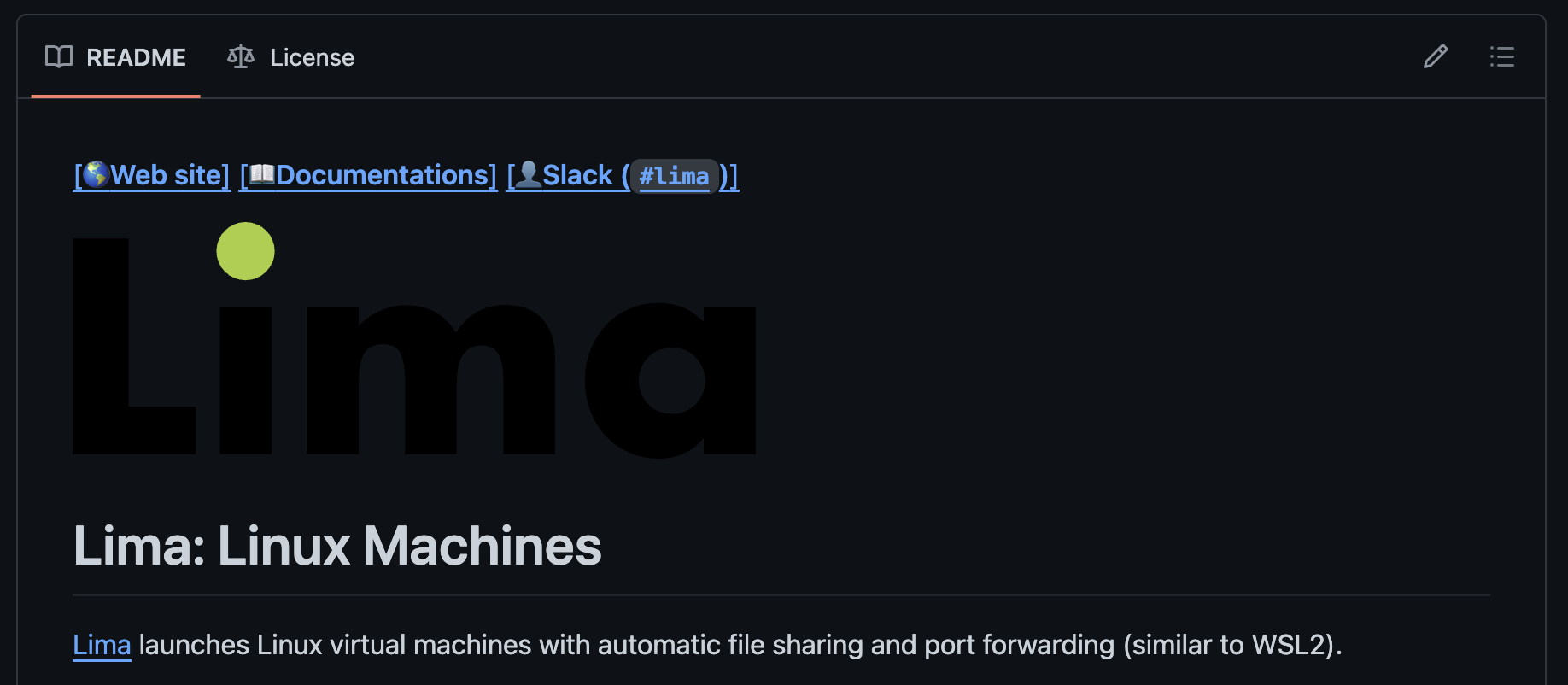
Task: Click the open book icon beside README
Action: click(57, 56)
